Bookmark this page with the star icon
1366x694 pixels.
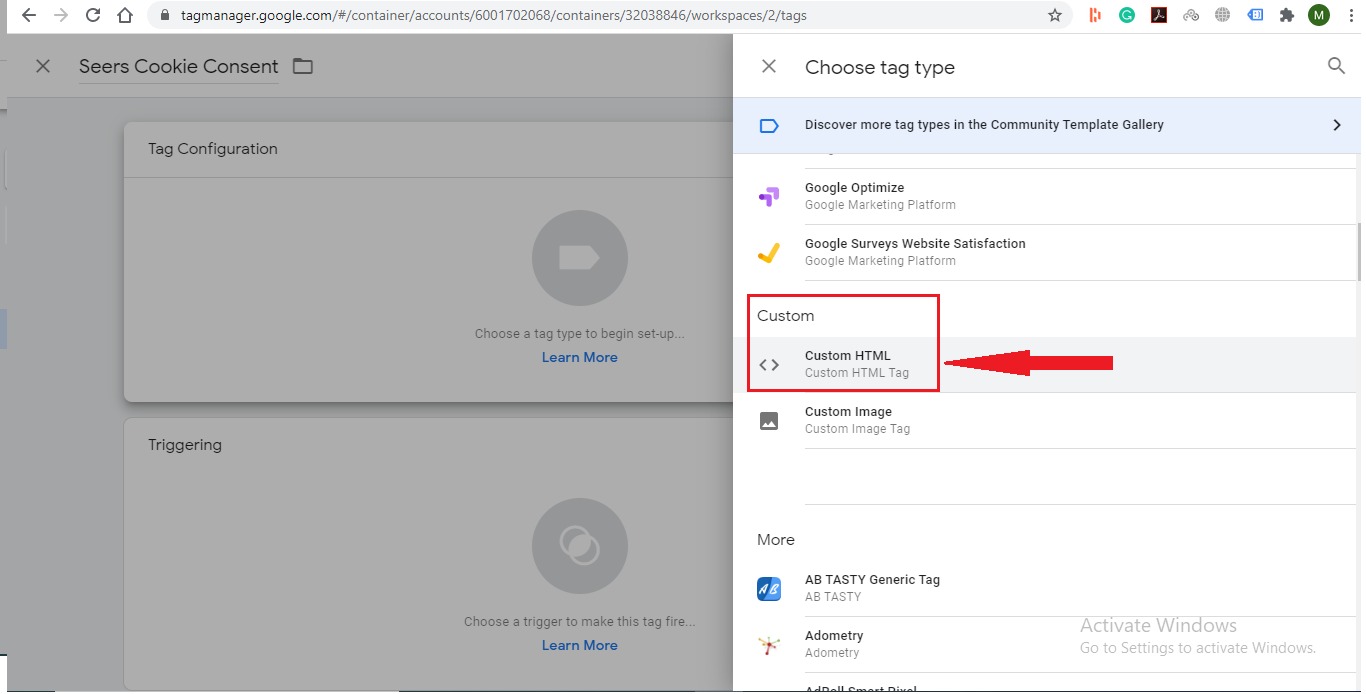[x=1055, y=16]
